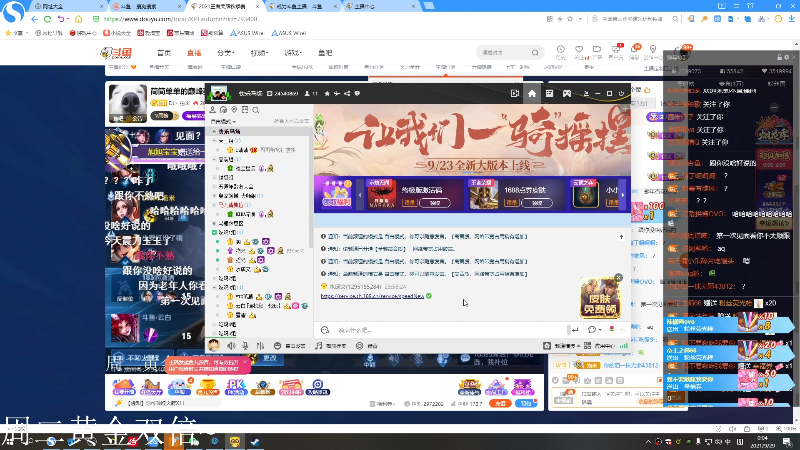Click the PK icon under Douyu player
Viewport: 800px width, 450px height.
tap(236, 387)
